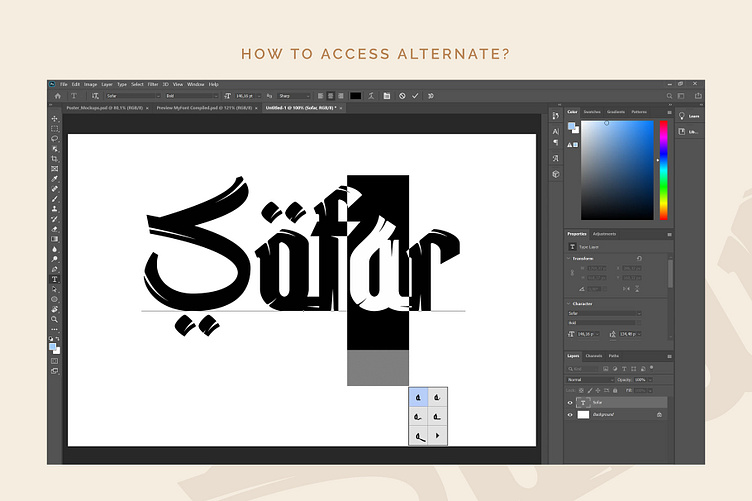The image size is (752, 501).
Task: Pick the first glyph alternate in popup
Action: tap(418, 397)
